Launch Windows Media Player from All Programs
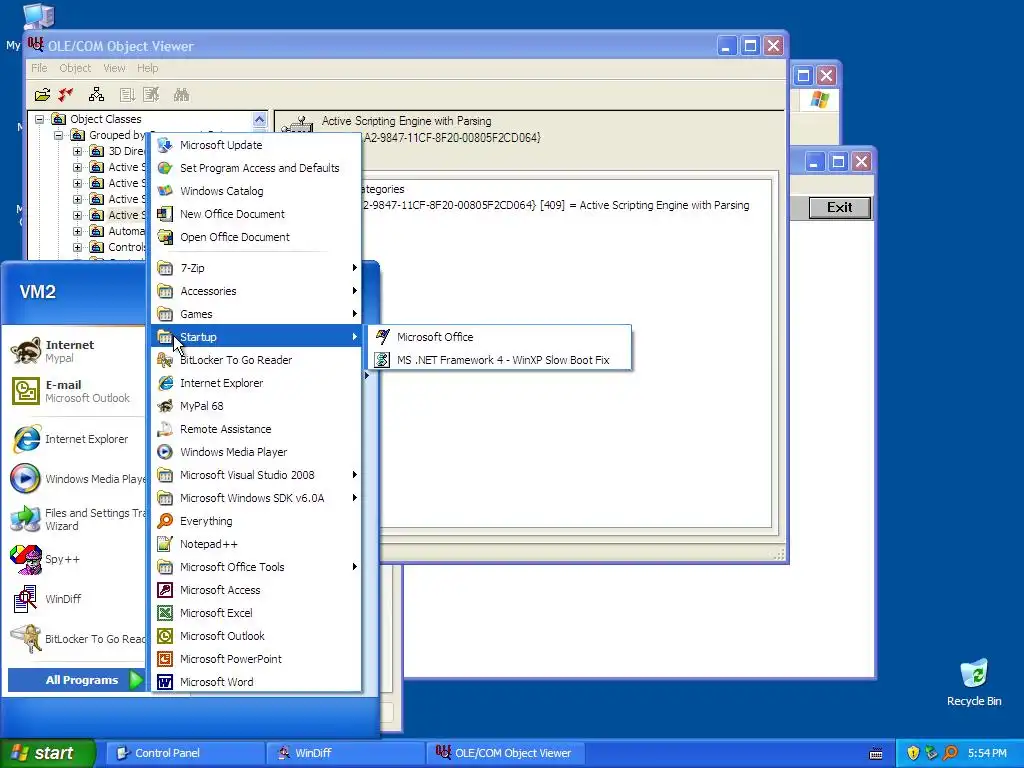Viewport: 1024px width, 768px height. coord(256,452)
